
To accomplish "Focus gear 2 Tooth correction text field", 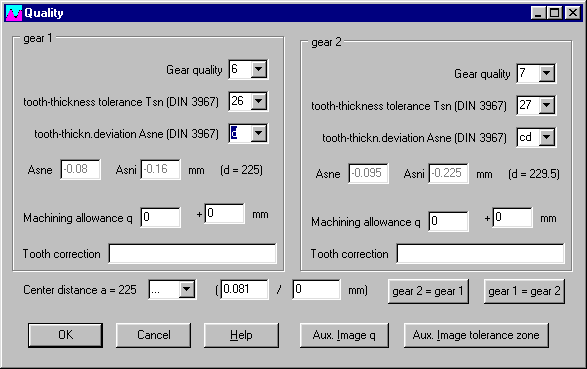I will point(481,254).
